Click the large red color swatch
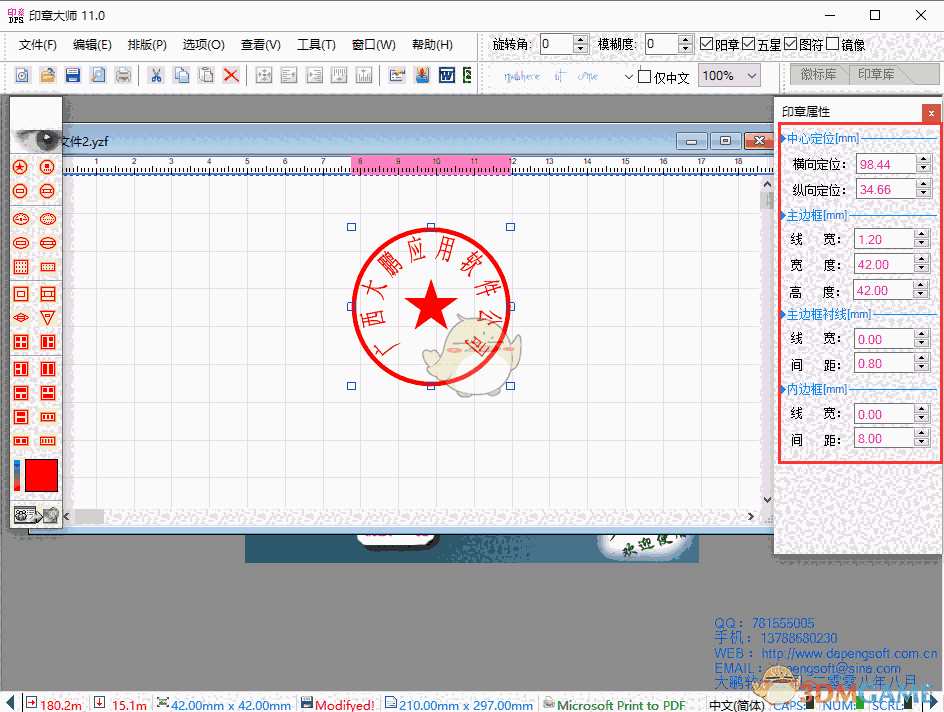Viewport: 944px width, 712px height. point(41,476)
